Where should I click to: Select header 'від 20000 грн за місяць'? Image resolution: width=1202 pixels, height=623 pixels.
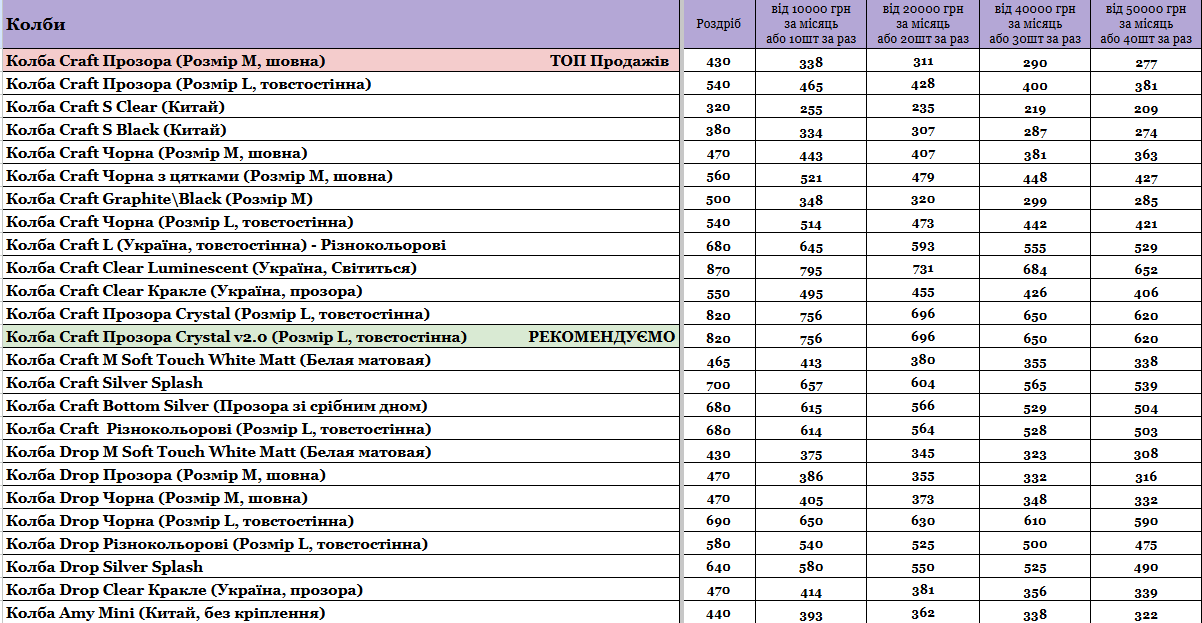click(923, 23)
